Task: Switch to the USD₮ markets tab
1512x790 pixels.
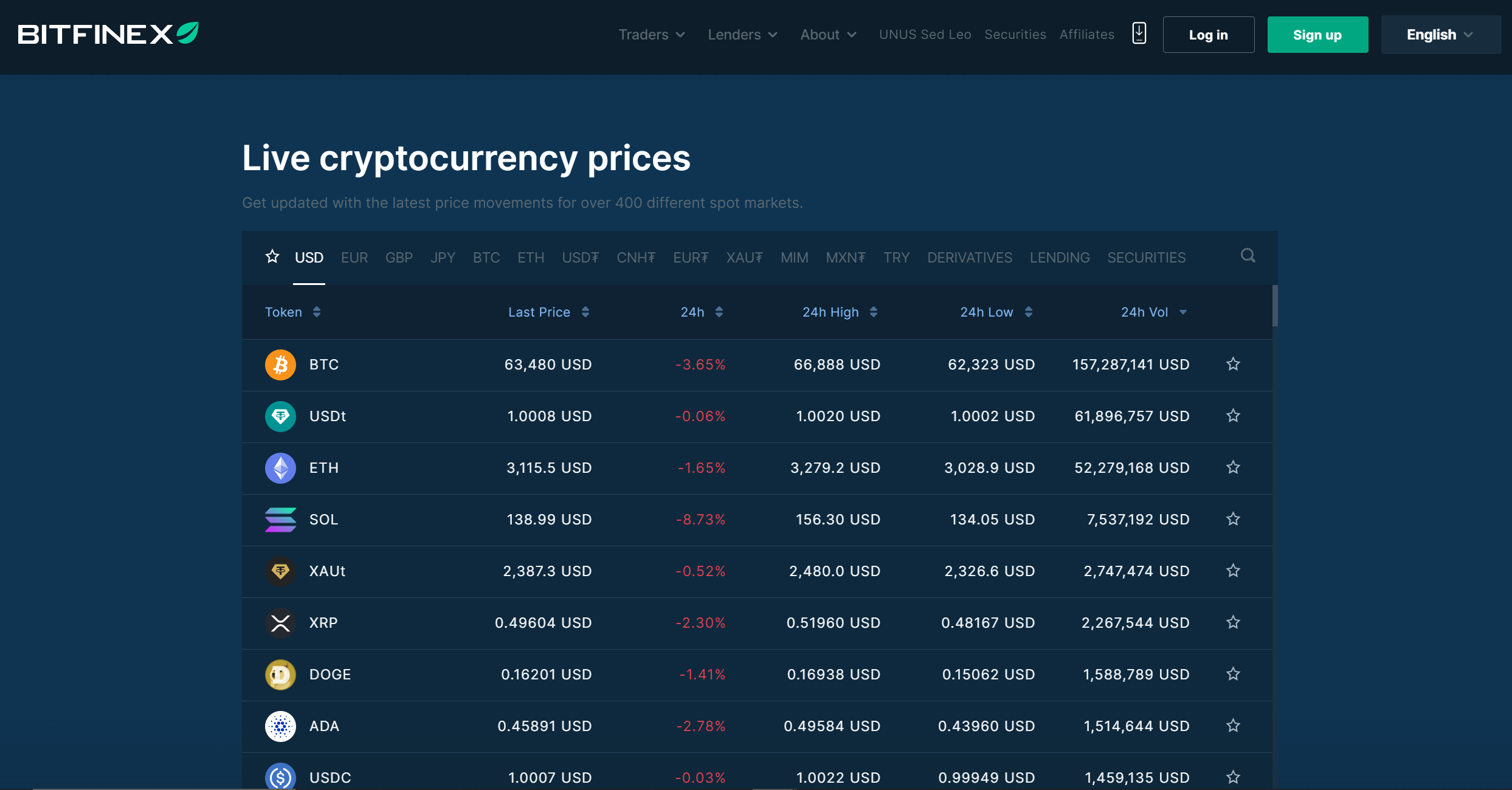Action: pyautogui.click(x=580, y=258)
